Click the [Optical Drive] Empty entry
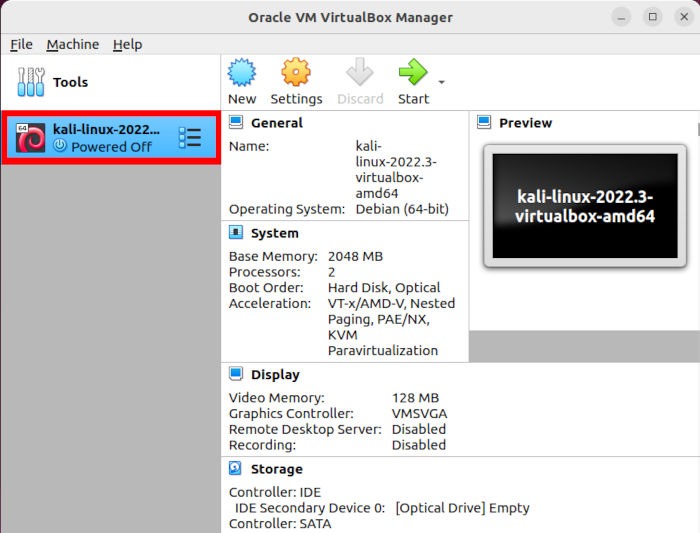 (462, 508)
